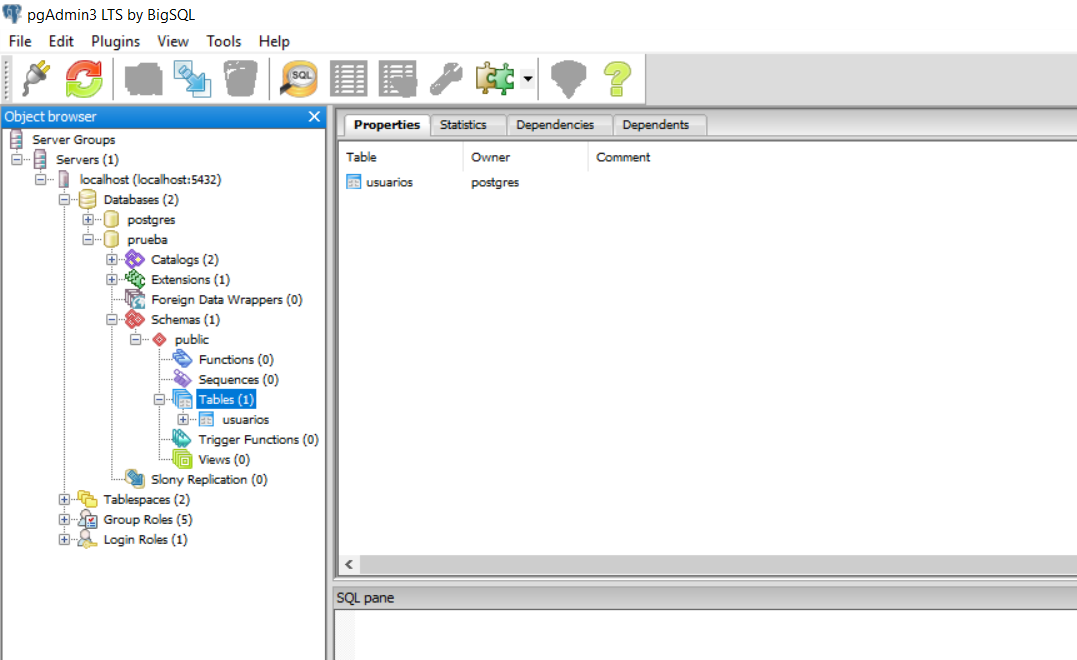Open the Dependents tab
Screen dimensions: 1077x660
coord(659,124)
